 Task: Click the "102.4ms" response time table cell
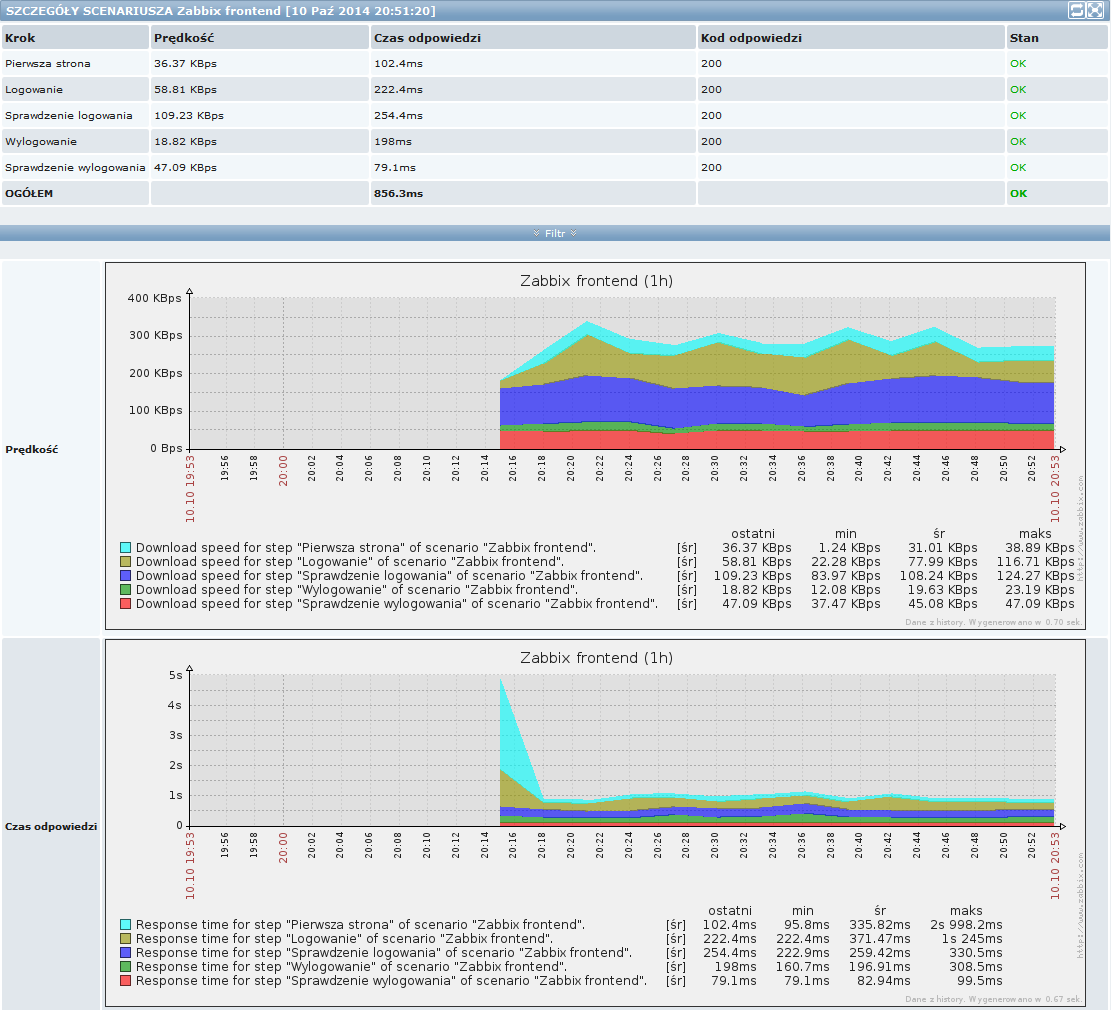[x=398, y=64]
